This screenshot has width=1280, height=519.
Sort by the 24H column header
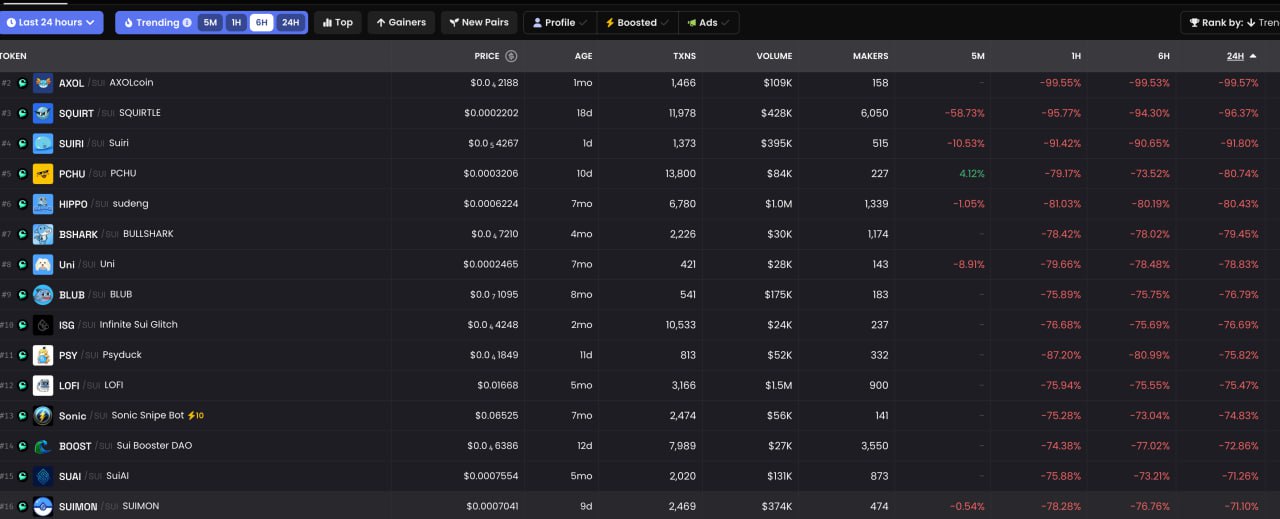coord(1236,56)
